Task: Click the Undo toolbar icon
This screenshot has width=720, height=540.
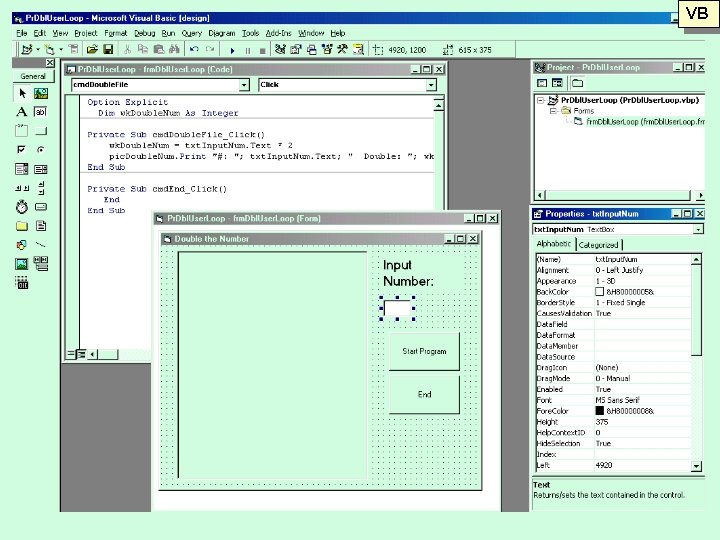Action: tap(194, 49)
